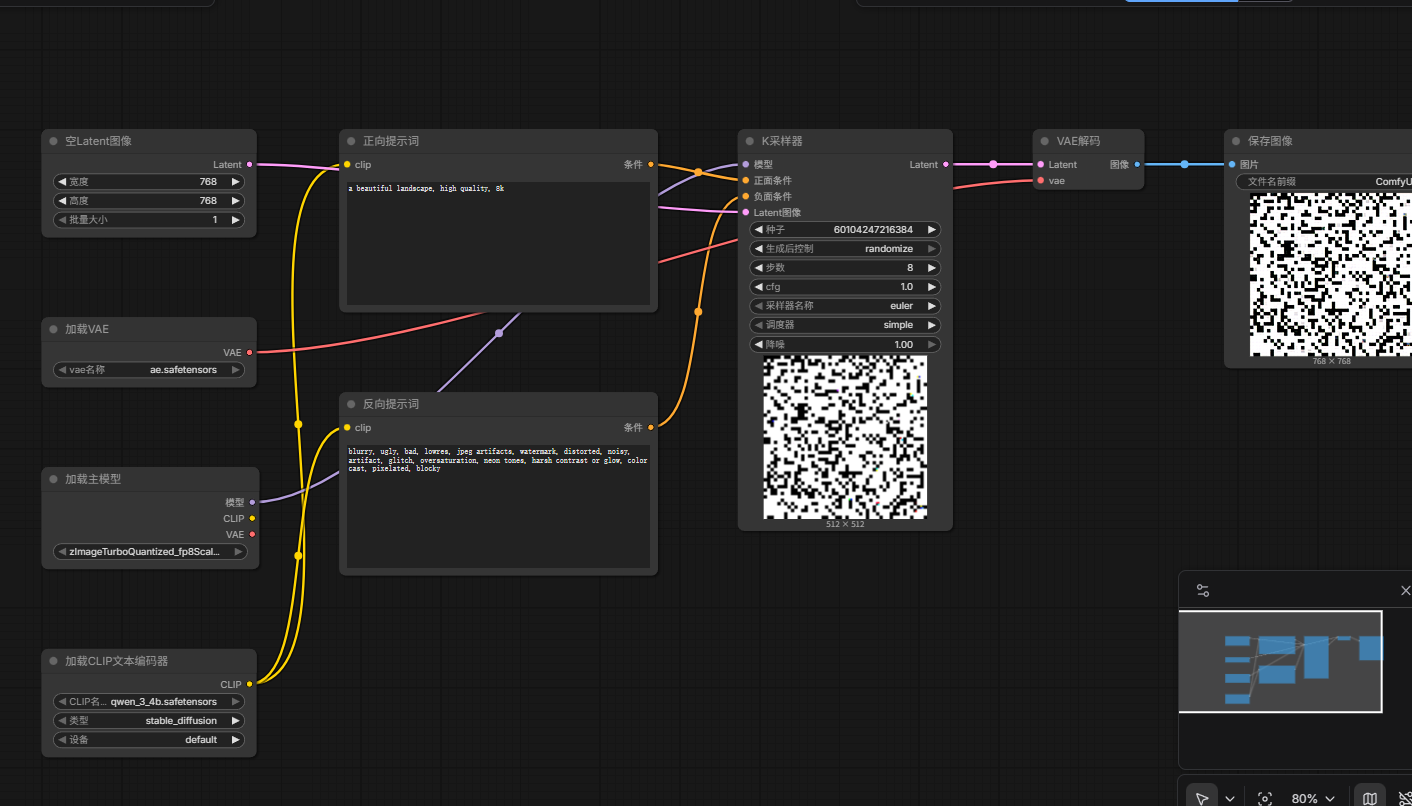Click the 降噪 1.00 slider field
Viewport: 1412px width, 806px height.
pyautogui.click(x=845, y=344)
